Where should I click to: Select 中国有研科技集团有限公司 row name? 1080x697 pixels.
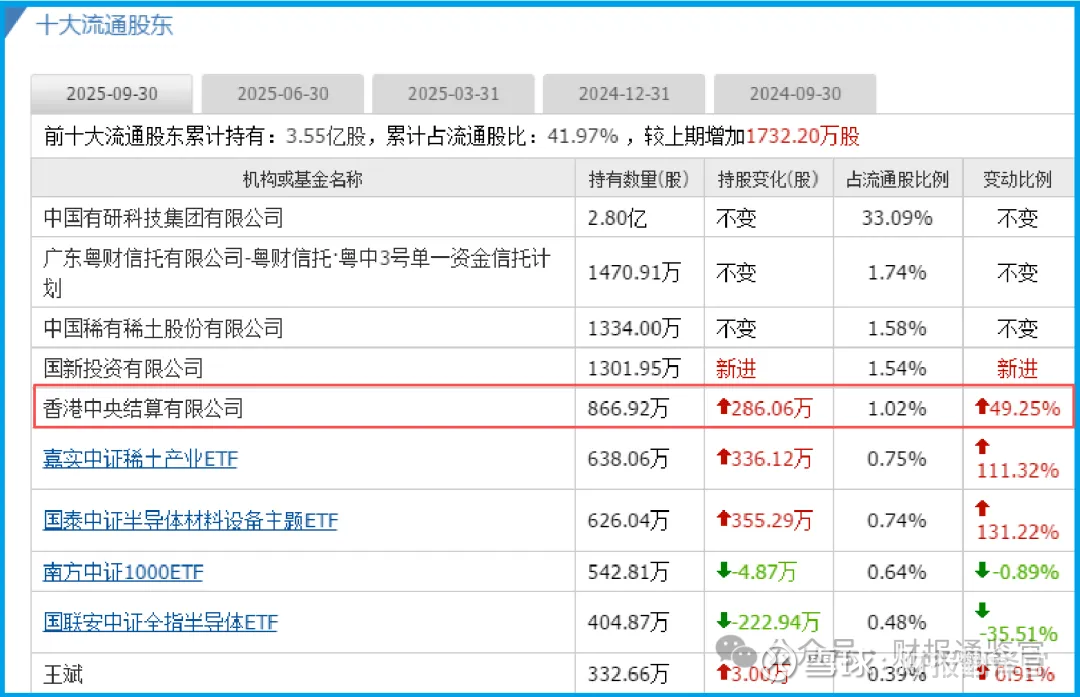(163, 218)
